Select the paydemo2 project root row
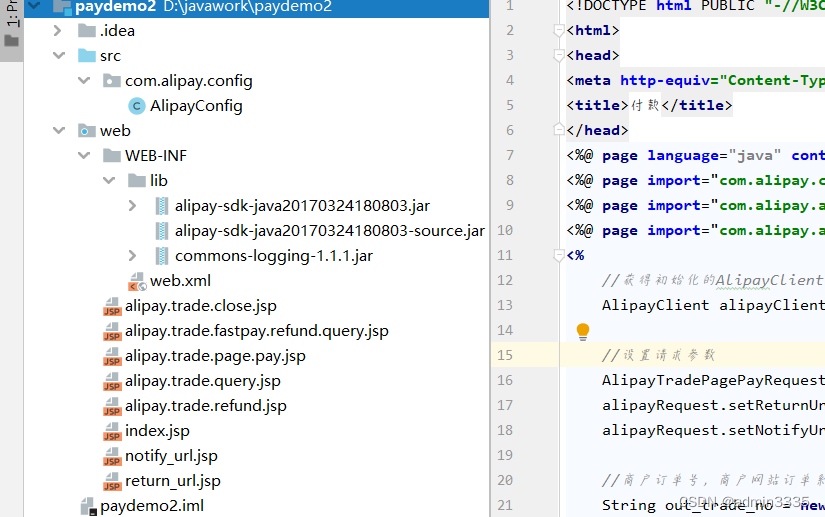825x517 pixels. point(257,6)
